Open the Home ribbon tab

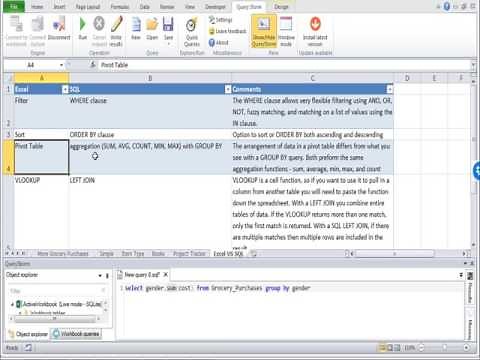click(37, 7)
